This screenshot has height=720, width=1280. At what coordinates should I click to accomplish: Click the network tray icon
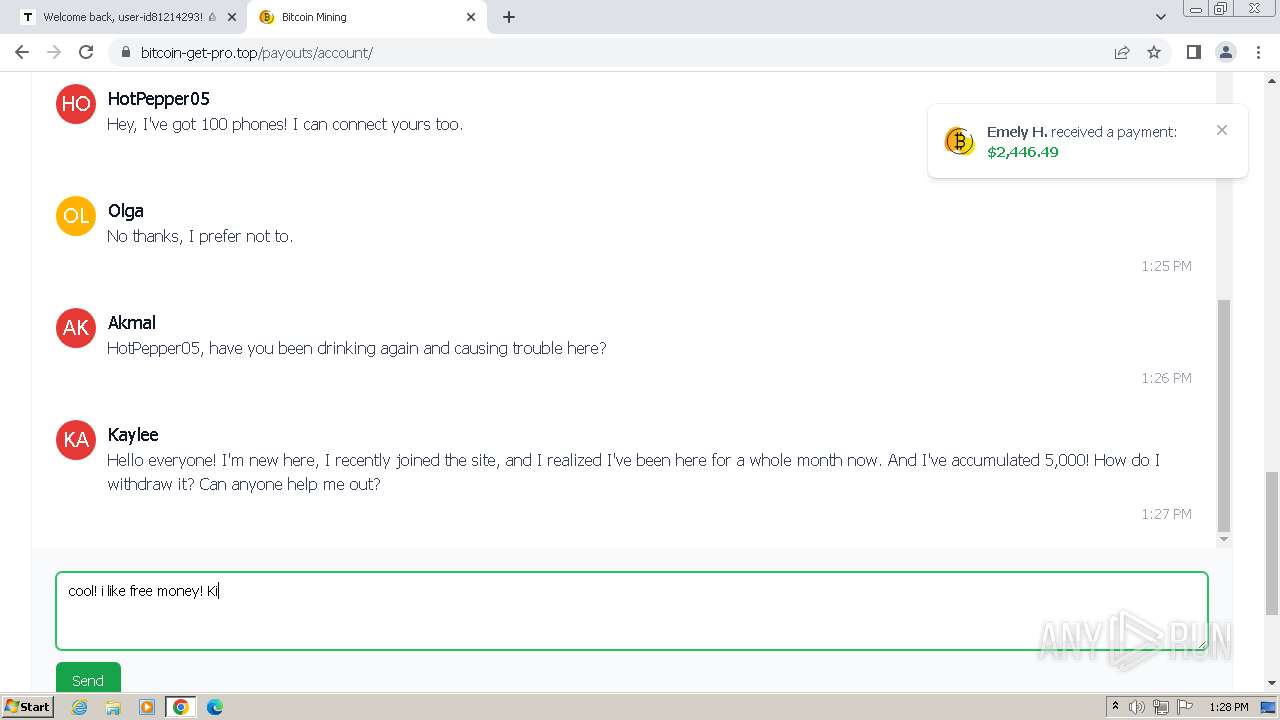tap(1161, 707)
